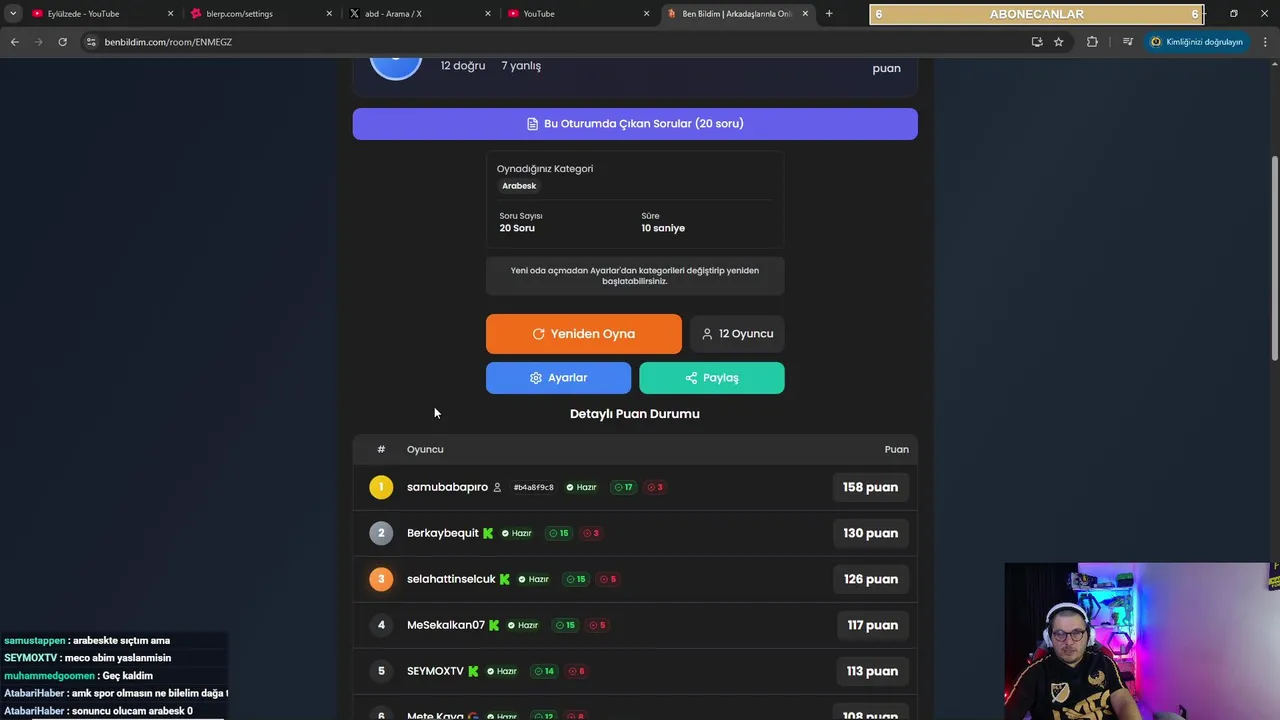This screenshot has height=720, width=1280.
Task: Click the 113 puan score
Action: click(872, 671)
